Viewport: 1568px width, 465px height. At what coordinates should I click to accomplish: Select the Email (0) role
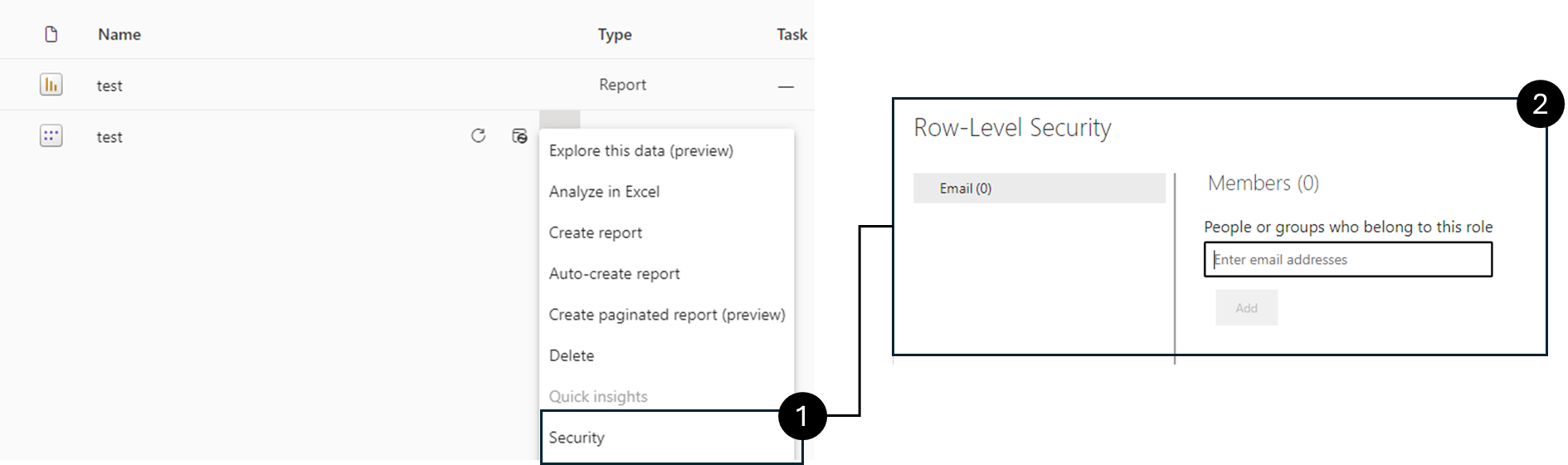(x=1040, y=188)
